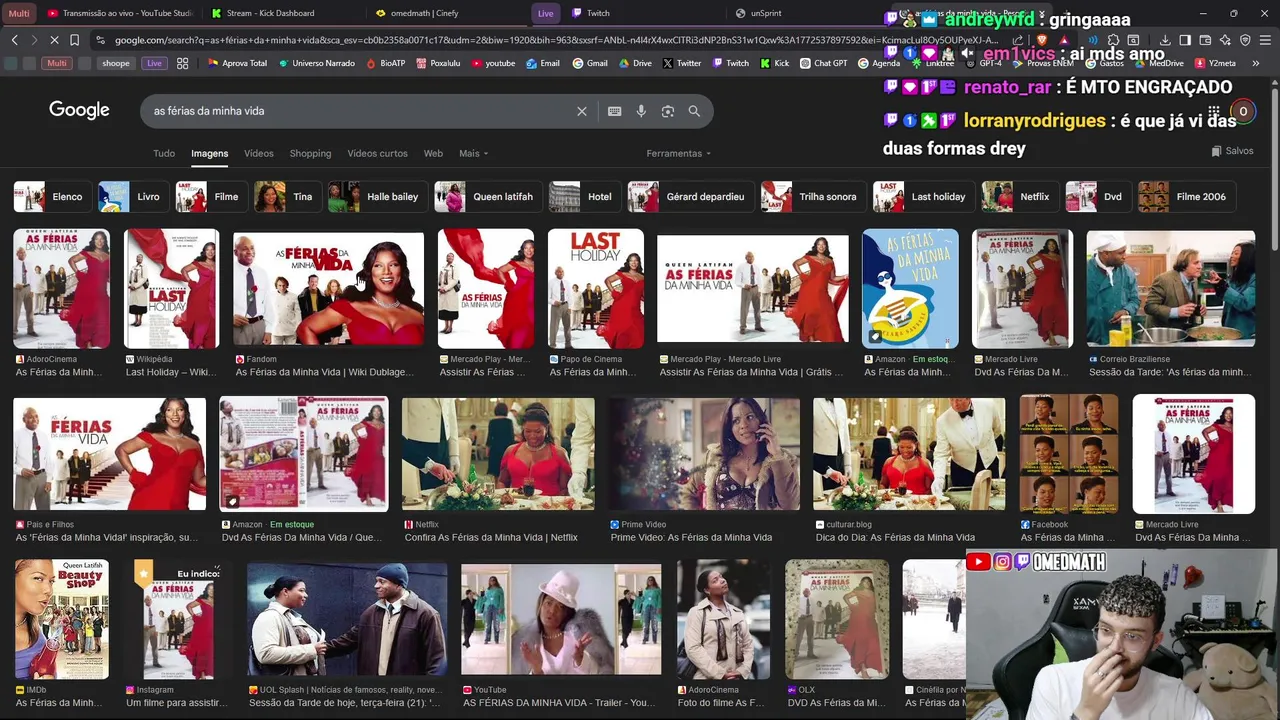Open Salvos saved items

click(x=1232, y=151)
